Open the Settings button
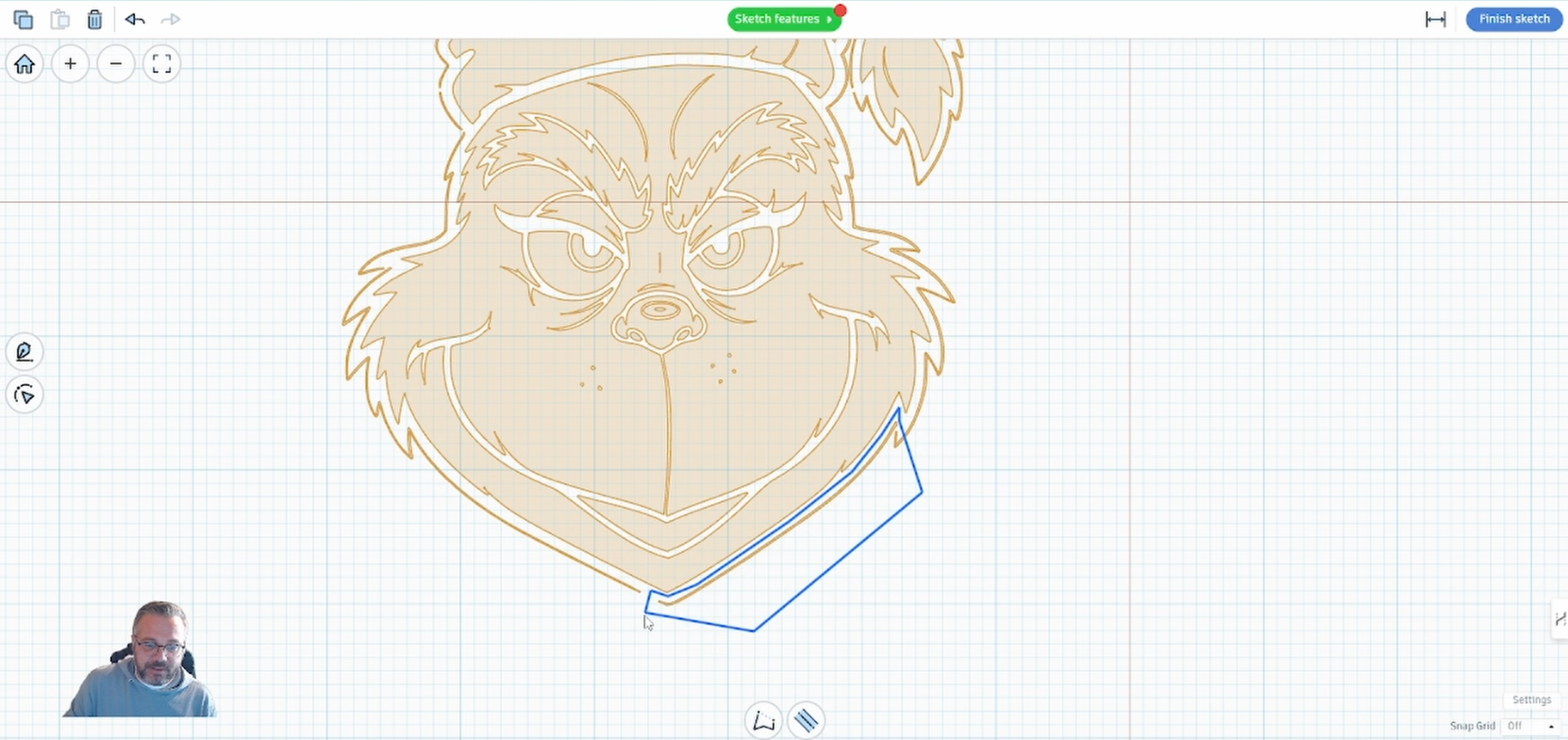 coord(1530,699)
